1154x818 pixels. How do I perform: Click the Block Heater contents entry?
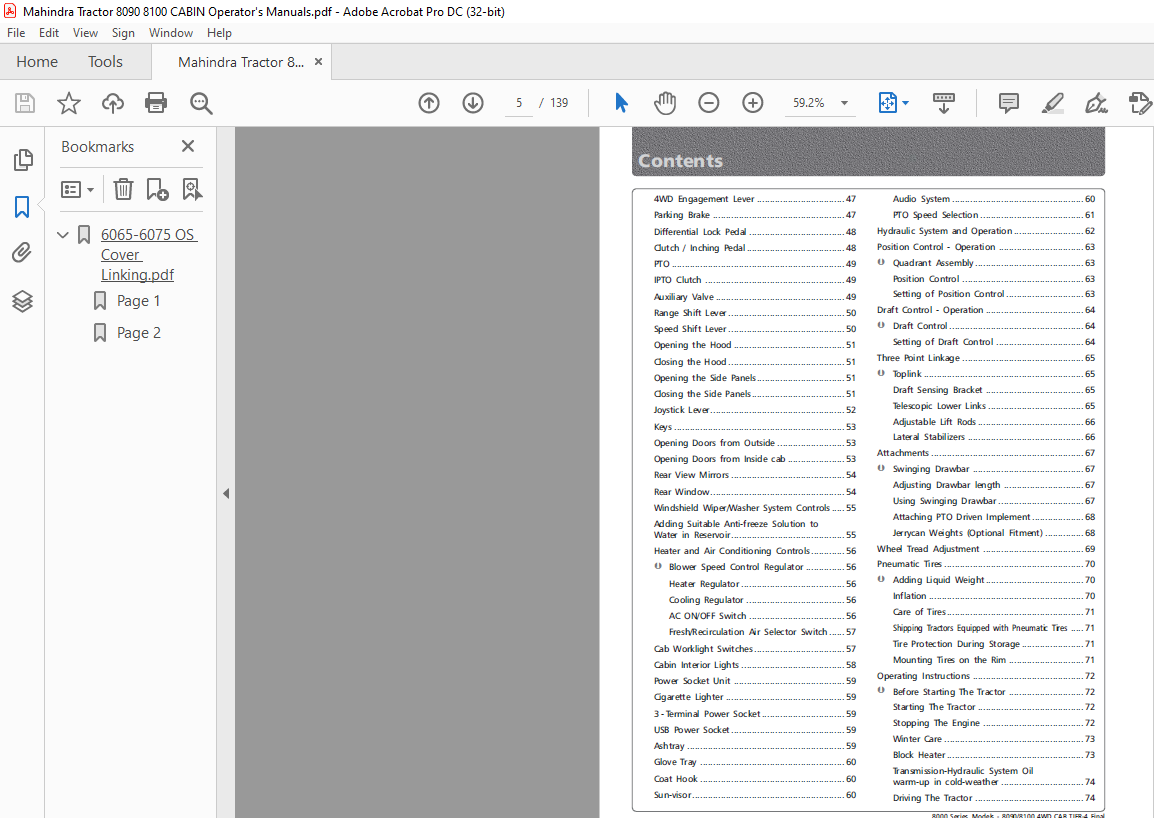click(994, 755)
